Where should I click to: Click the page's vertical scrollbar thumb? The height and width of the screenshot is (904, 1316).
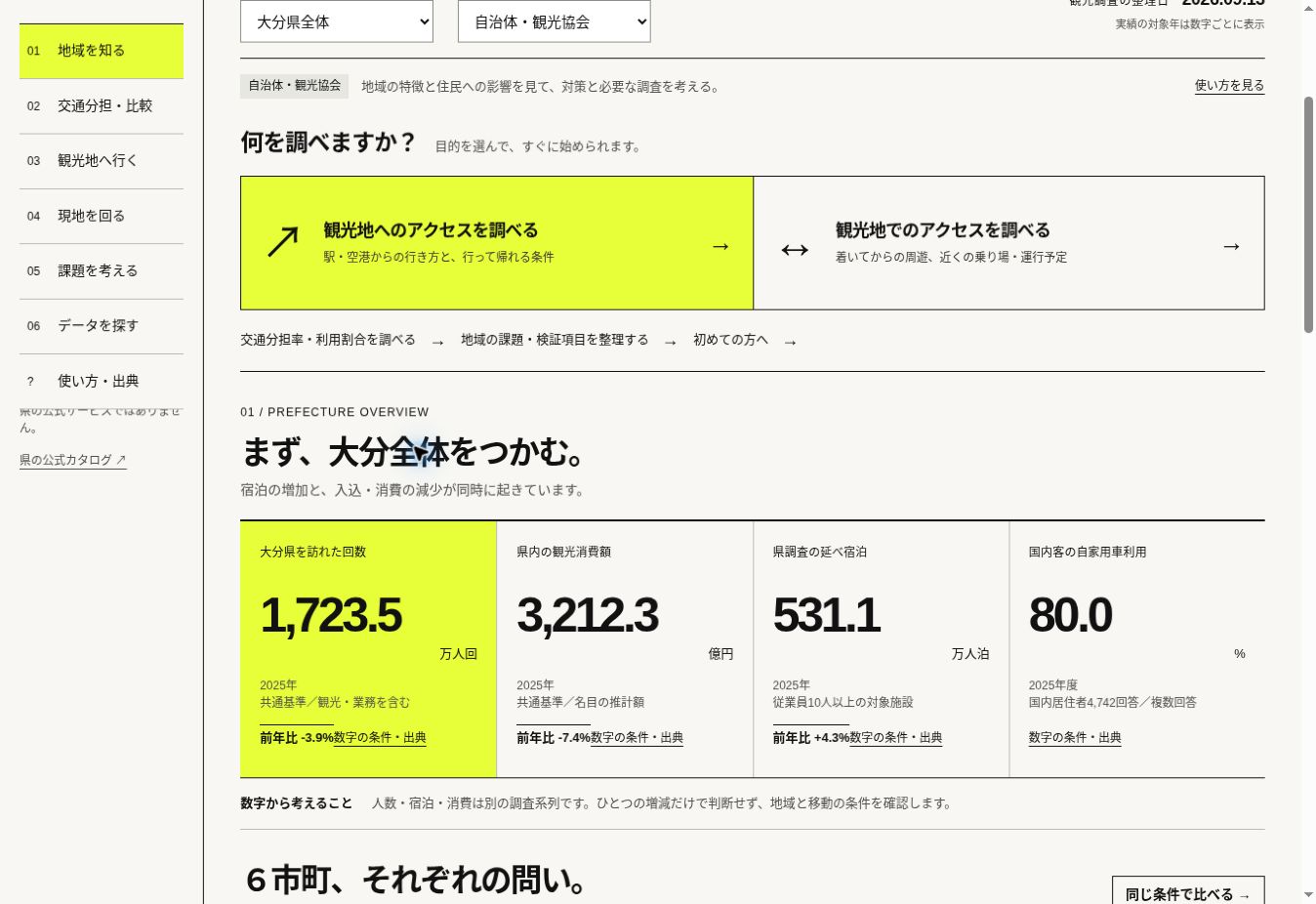click(1308, 215)
